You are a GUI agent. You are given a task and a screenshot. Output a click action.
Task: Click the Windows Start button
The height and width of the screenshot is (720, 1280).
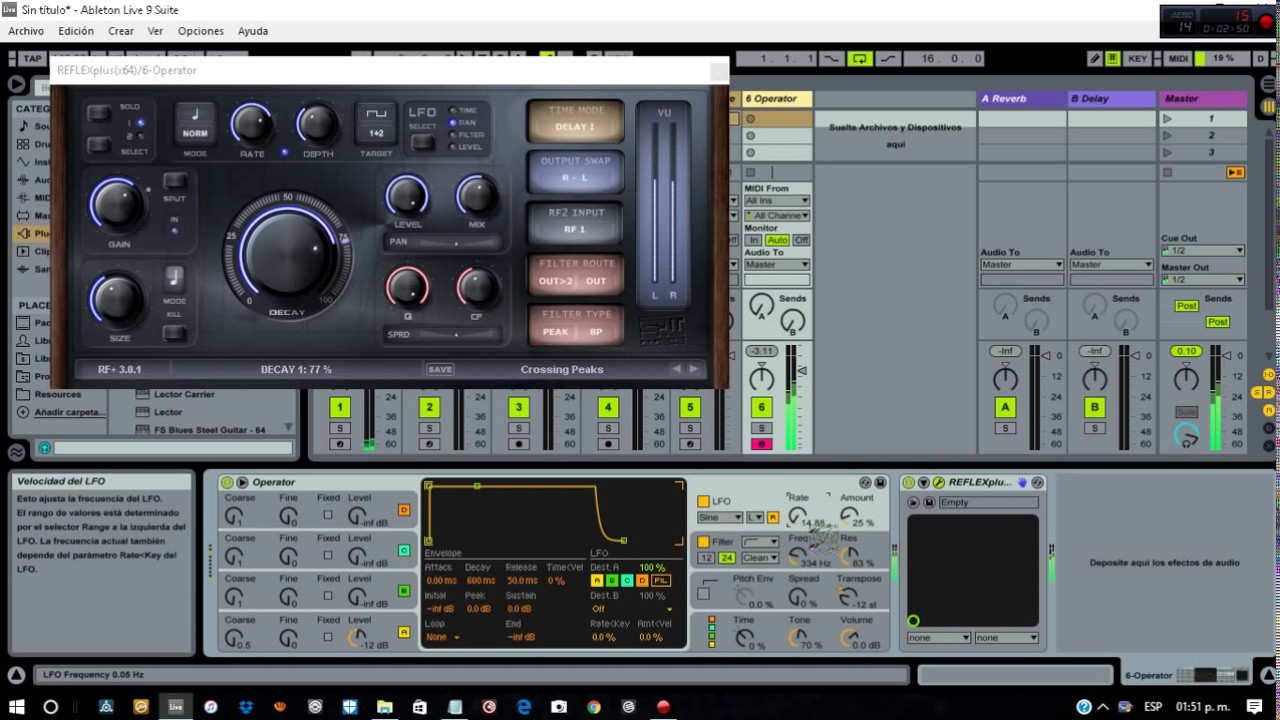17,706
